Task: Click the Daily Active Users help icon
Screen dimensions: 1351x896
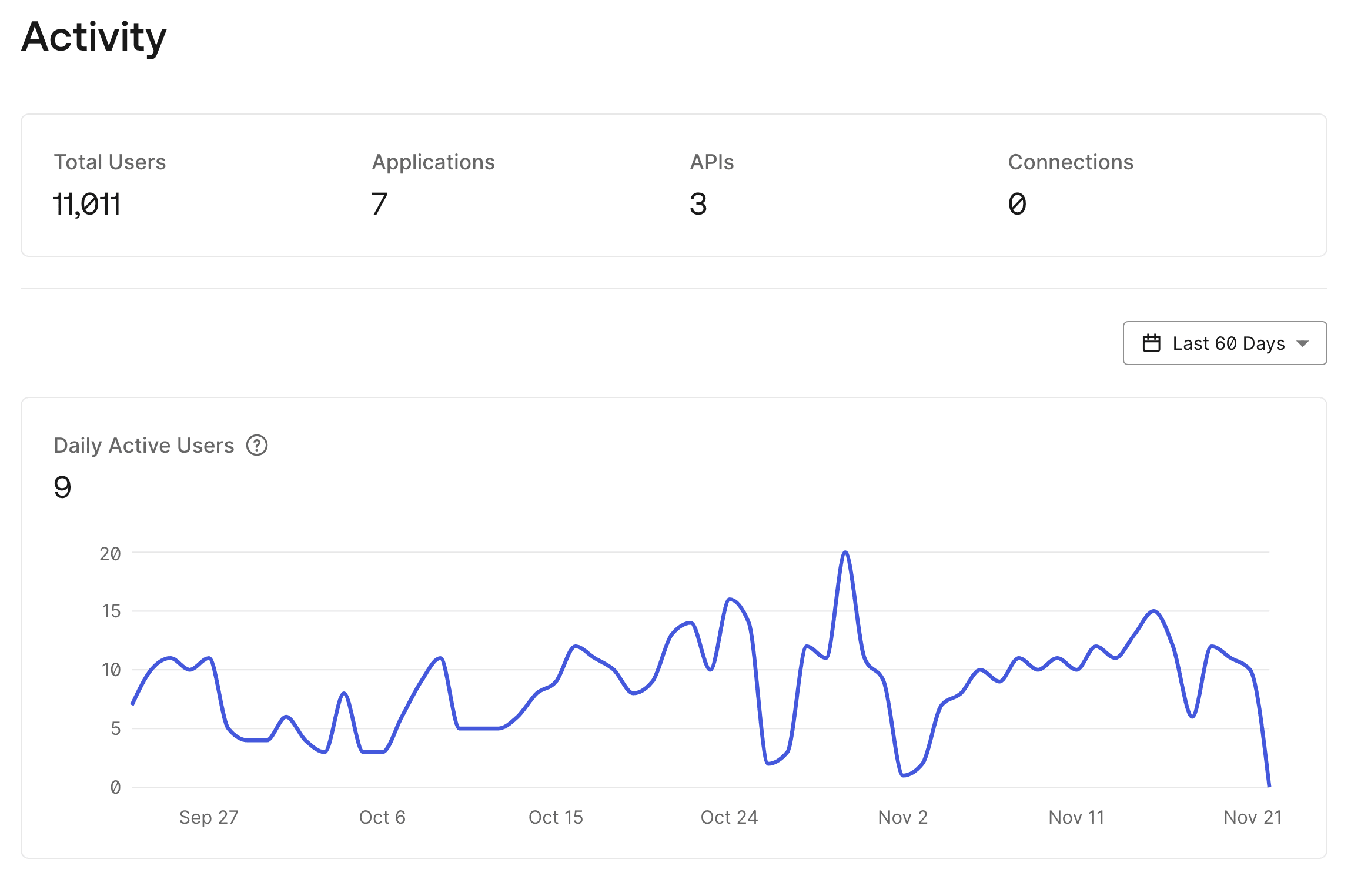Action: pyautogui.click(x=257, y=446)
